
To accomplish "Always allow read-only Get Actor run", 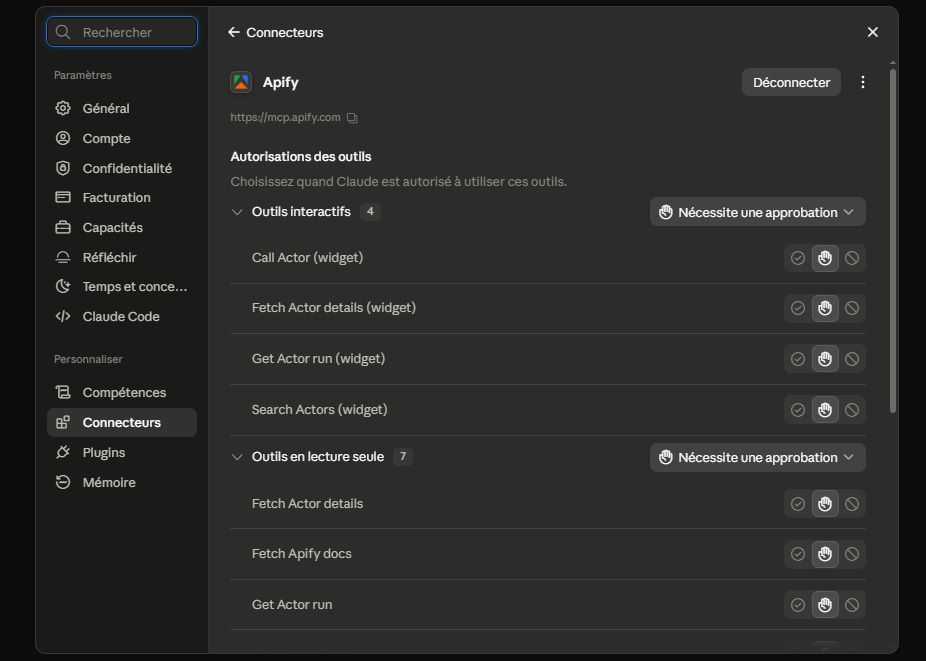I will click(x=798, y=605).
